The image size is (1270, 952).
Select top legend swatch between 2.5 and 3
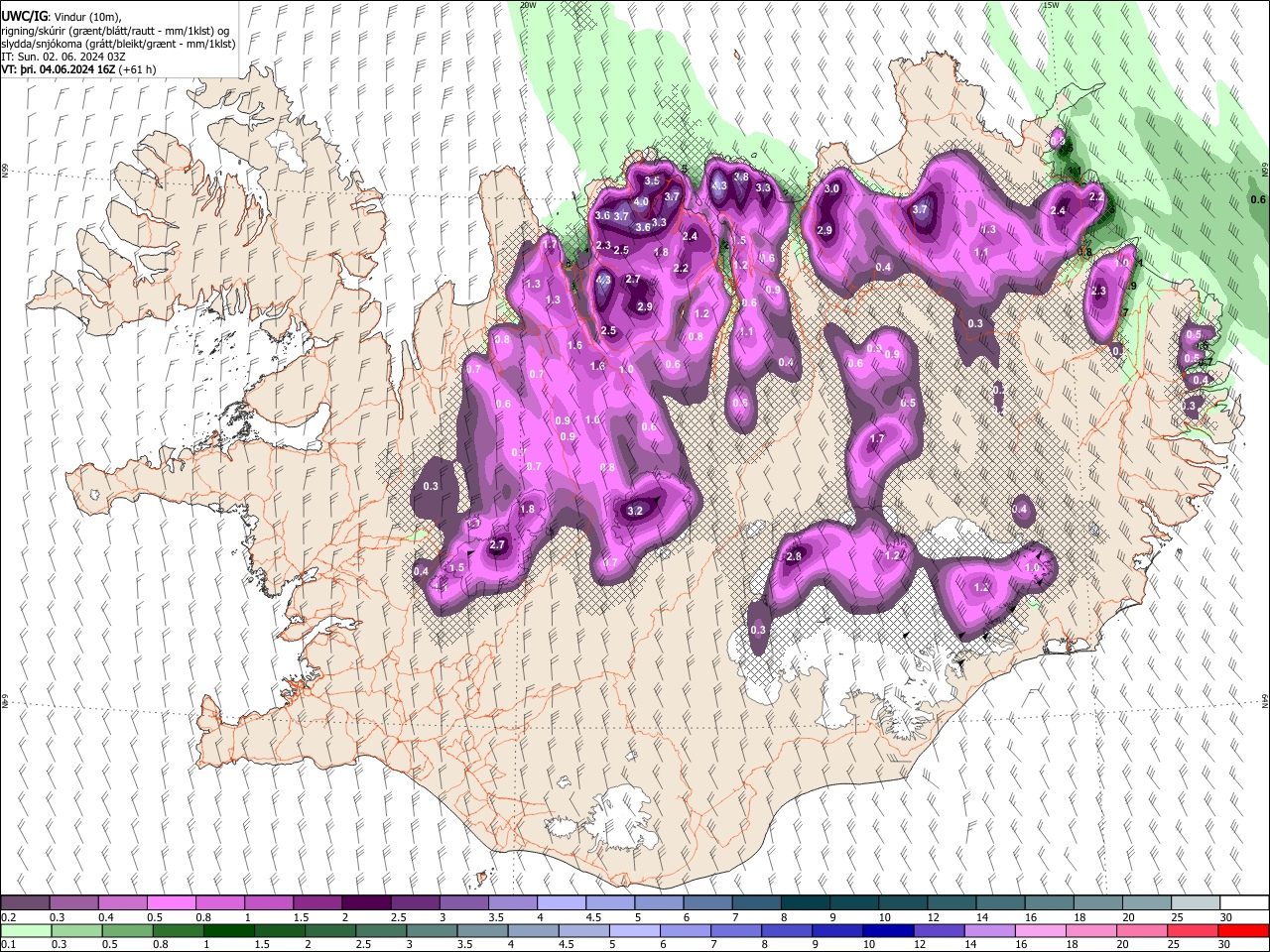tap(414, 903)
